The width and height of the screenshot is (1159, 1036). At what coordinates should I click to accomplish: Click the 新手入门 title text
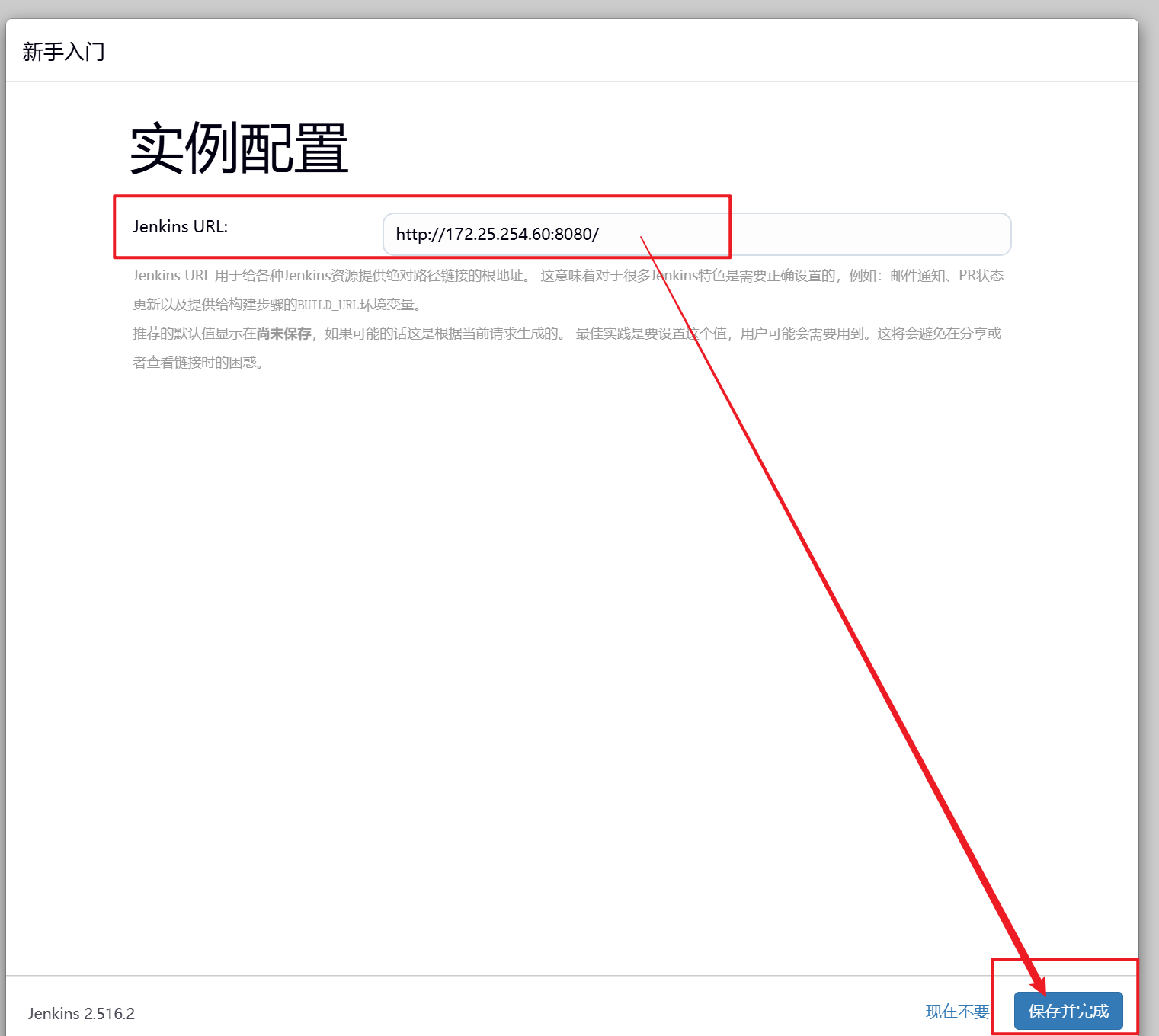point(64,52)
